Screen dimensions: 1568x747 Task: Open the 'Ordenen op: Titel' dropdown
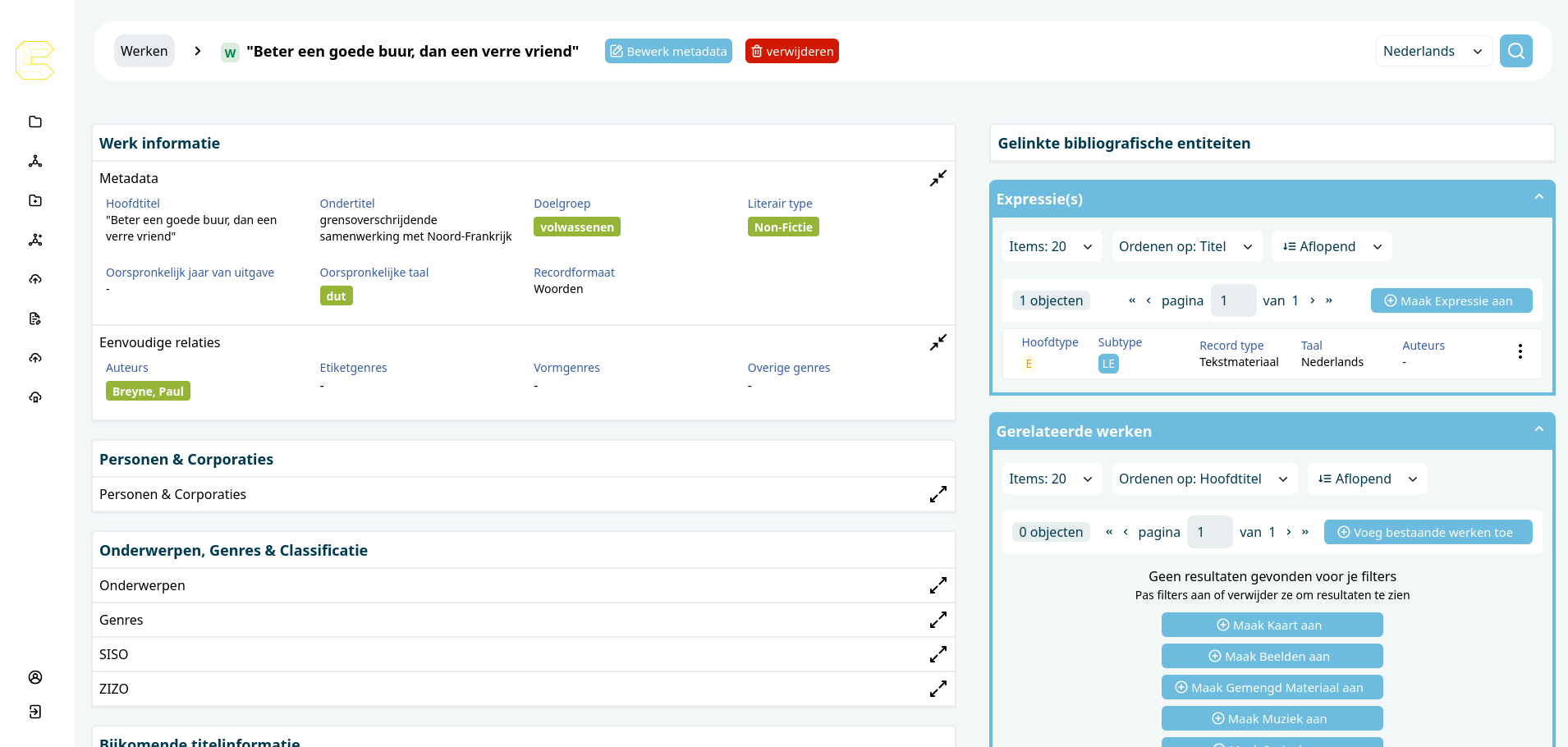(1185, 246)
